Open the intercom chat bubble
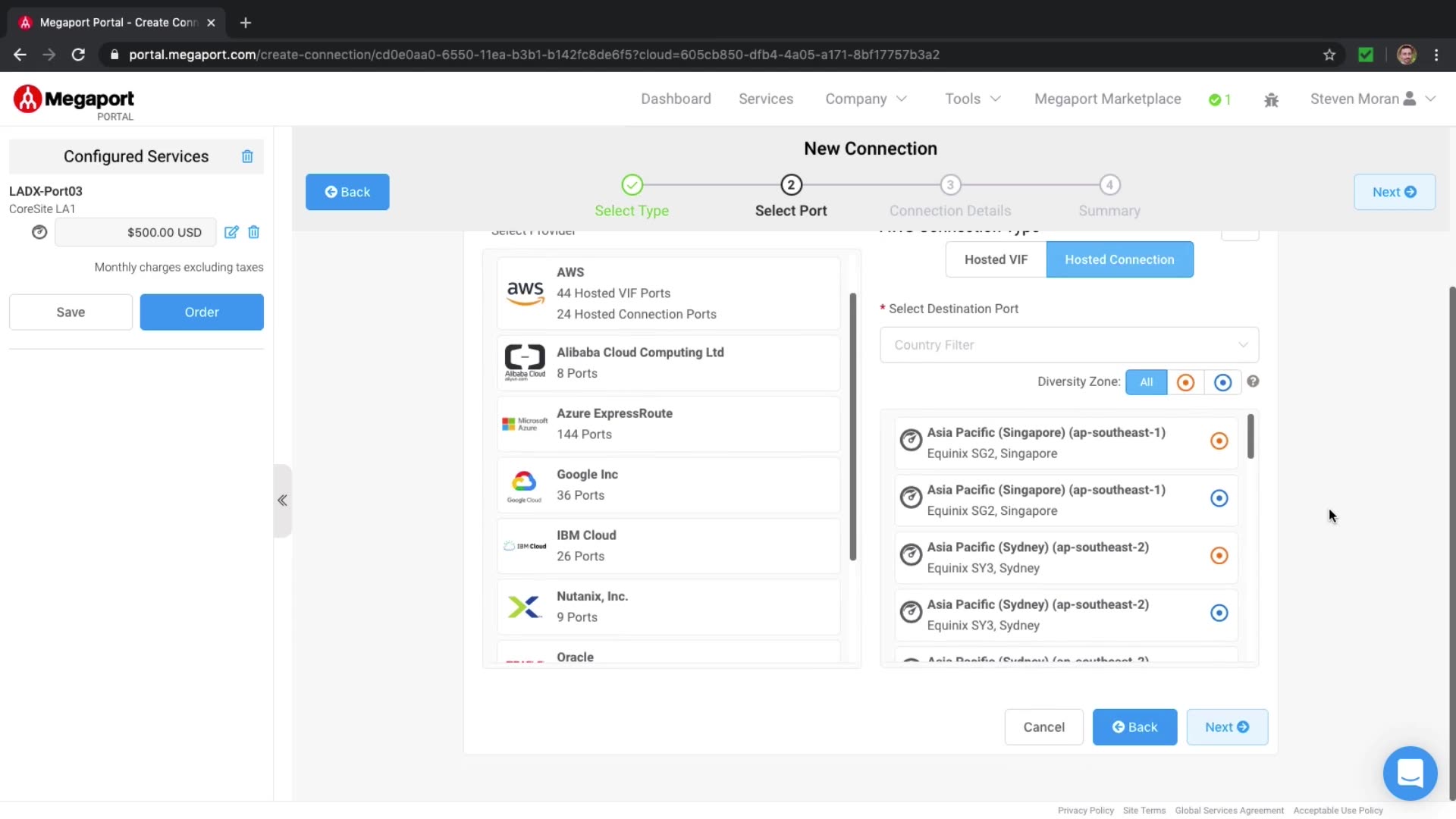Image resolution: width=1456 pixels, height=819 pixels. point(1410,773)
